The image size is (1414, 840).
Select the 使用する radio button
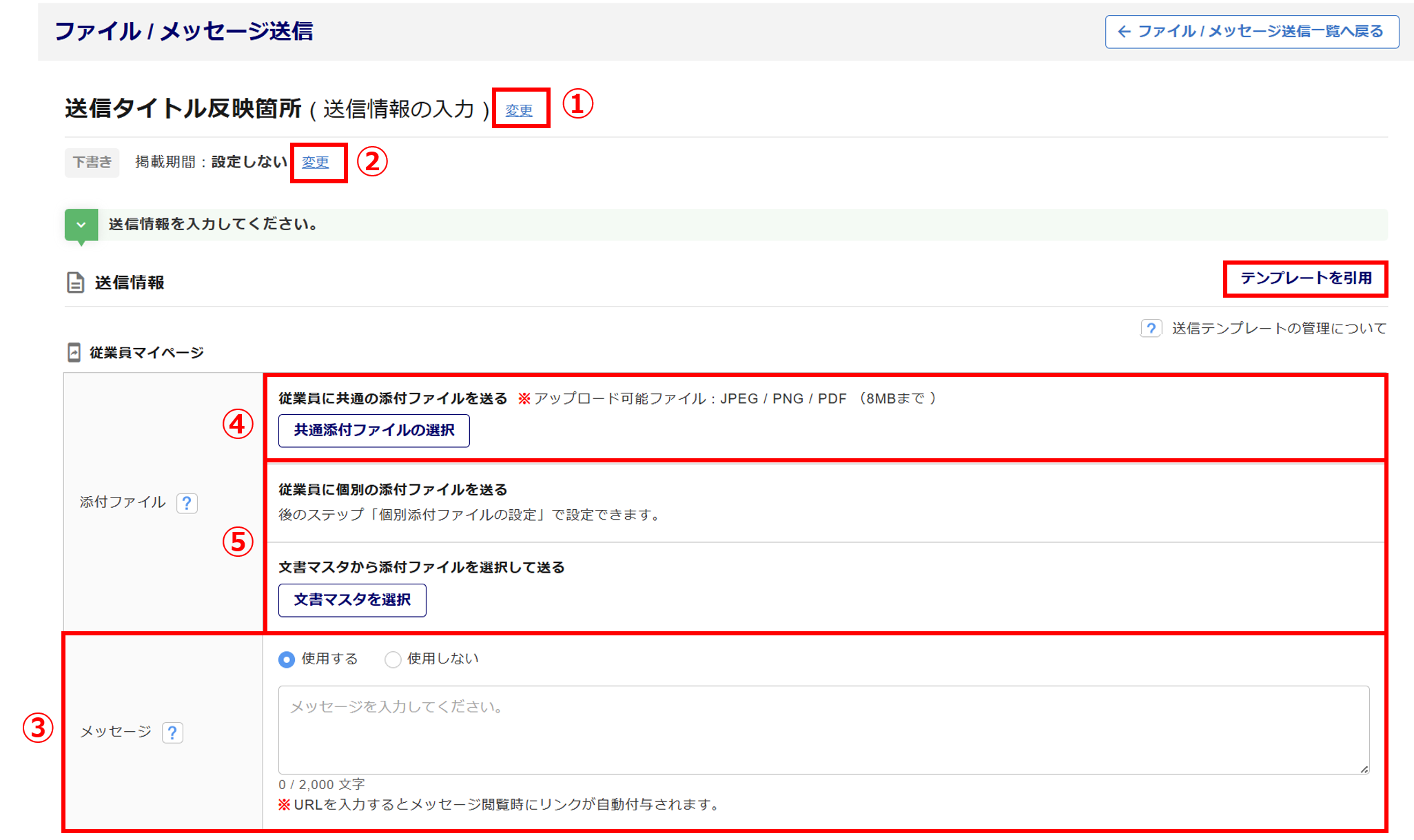287,659
